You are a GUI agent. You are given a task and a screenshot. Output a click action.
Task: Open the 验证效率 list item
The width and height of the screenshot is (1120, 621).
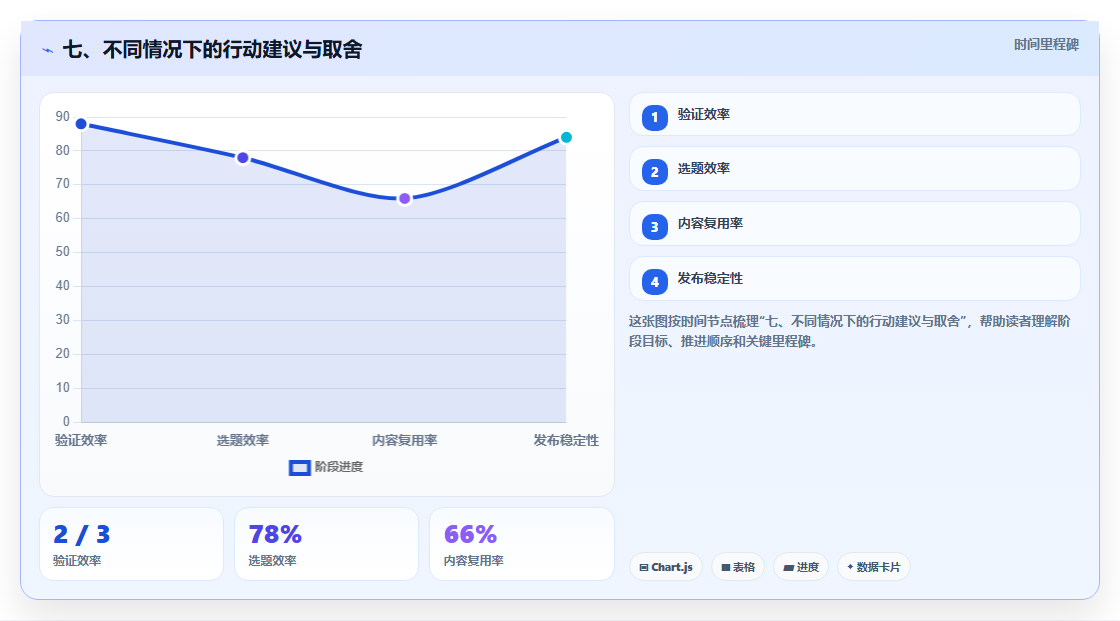pyautogui.click(x=854, y=114)
